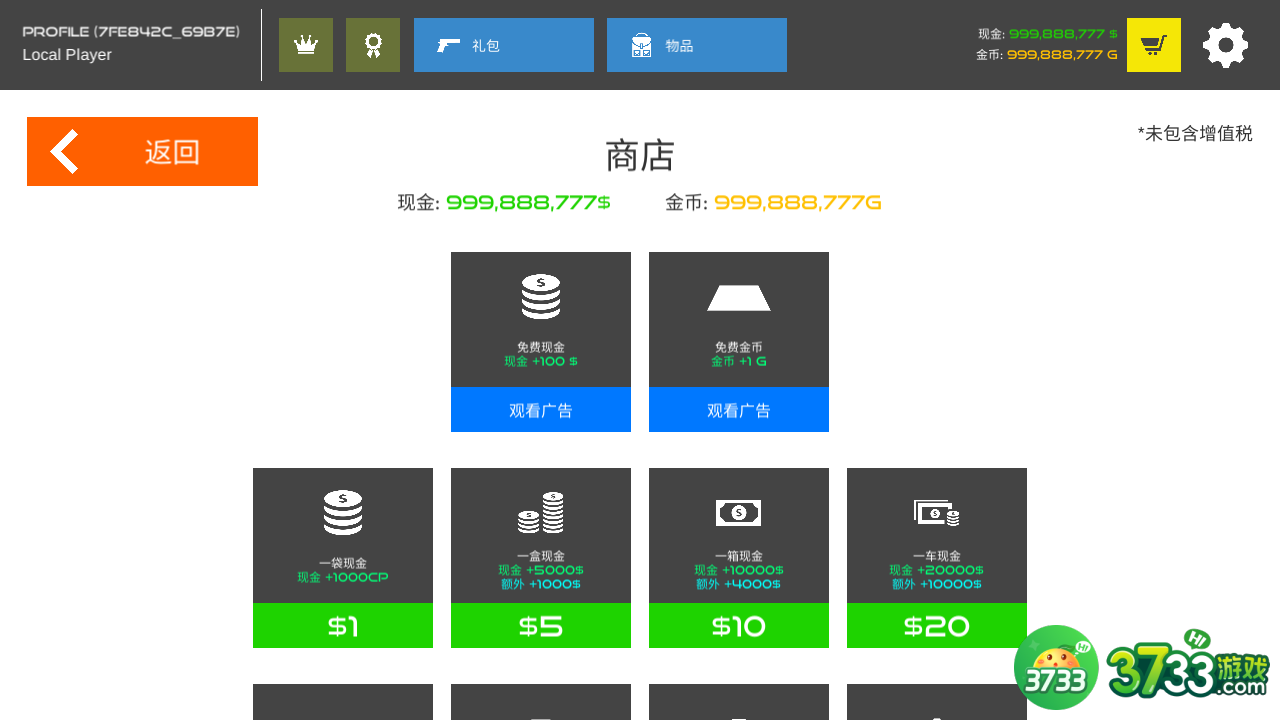Viewport: 1280px width, 720px height.
Task: Click 观看广告 for free gold
Action: click(x=739, y=410)
